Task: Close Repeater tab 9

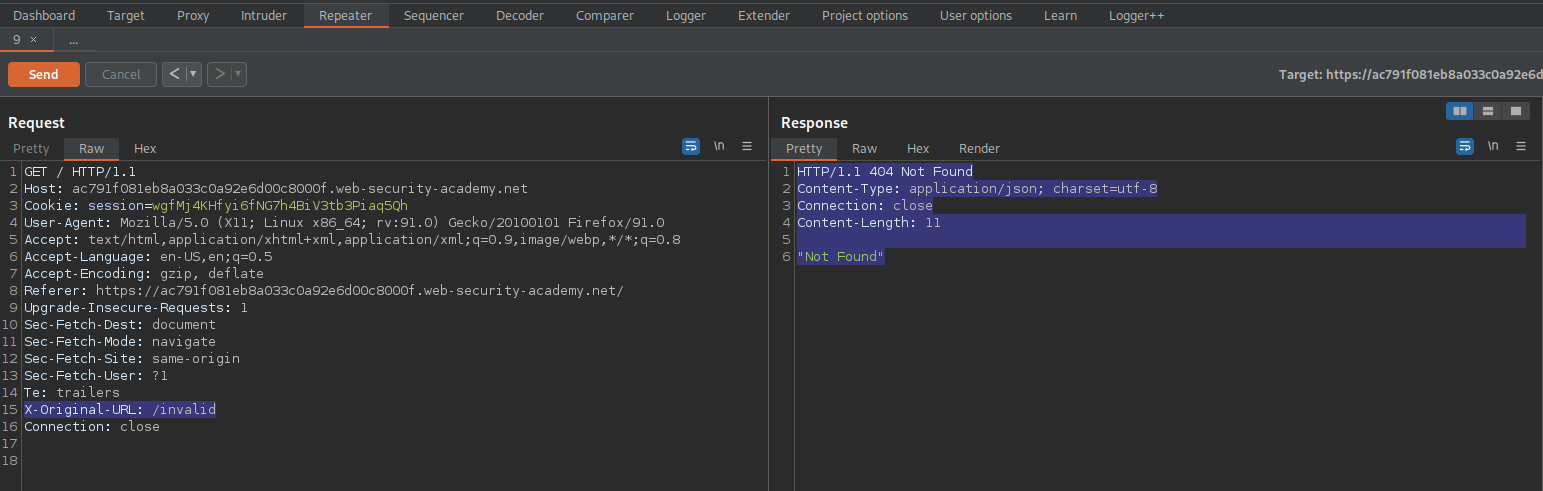Action: pos(33,40)
